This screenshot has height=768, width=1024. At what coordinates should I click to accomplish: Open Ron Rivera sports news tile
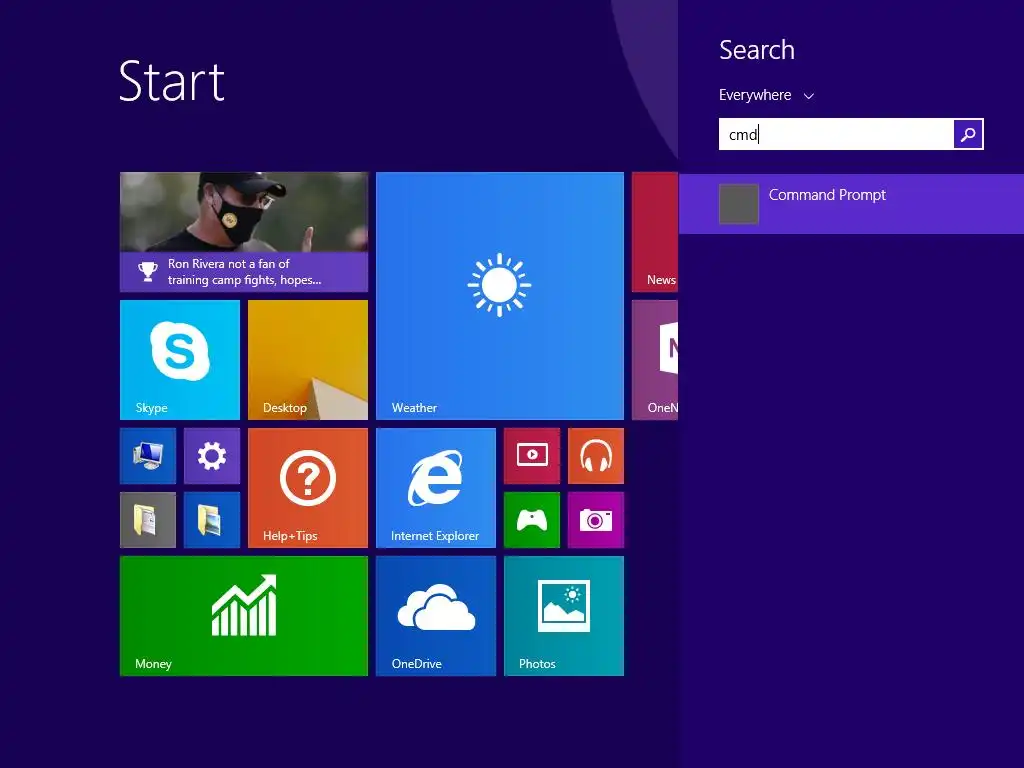tap(244, 232)
